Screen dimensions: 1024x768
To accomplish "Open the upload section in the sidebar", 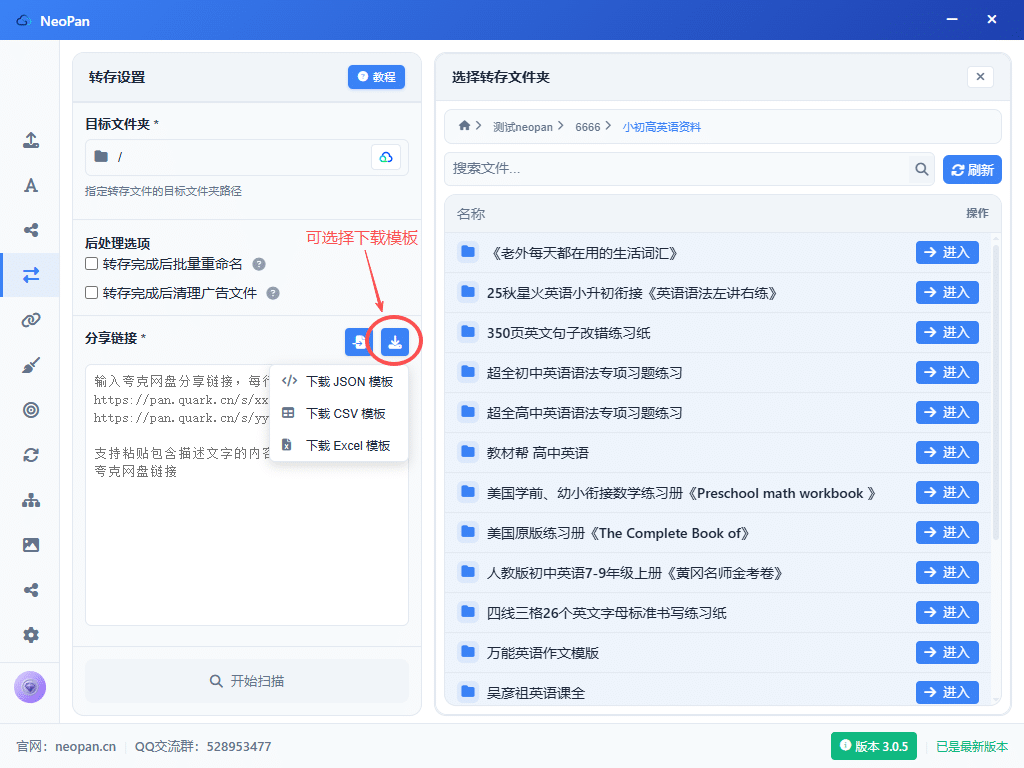I will (31, 141).
